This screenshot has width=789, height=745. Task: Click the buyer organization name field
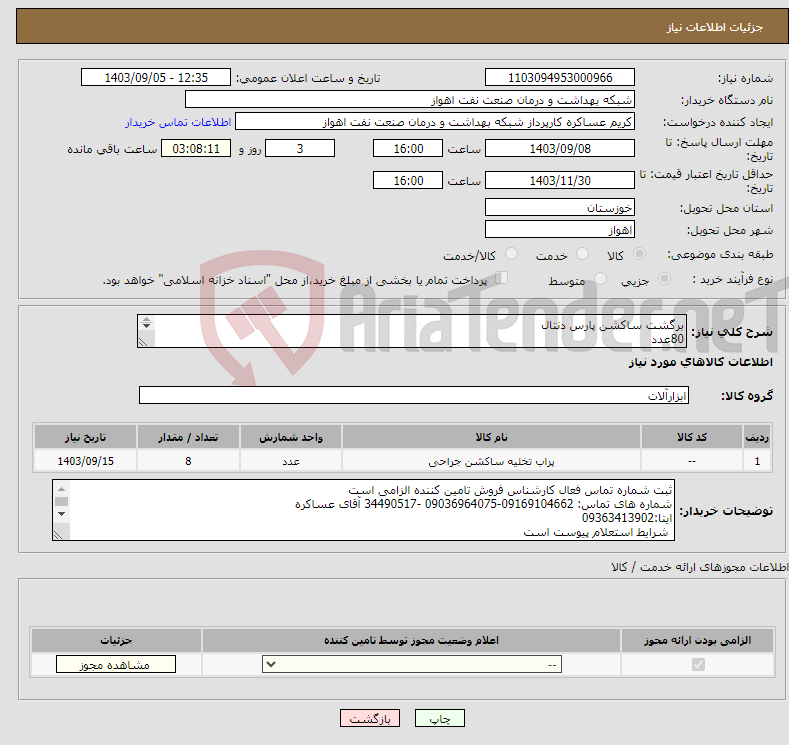[x=410, y=100]
